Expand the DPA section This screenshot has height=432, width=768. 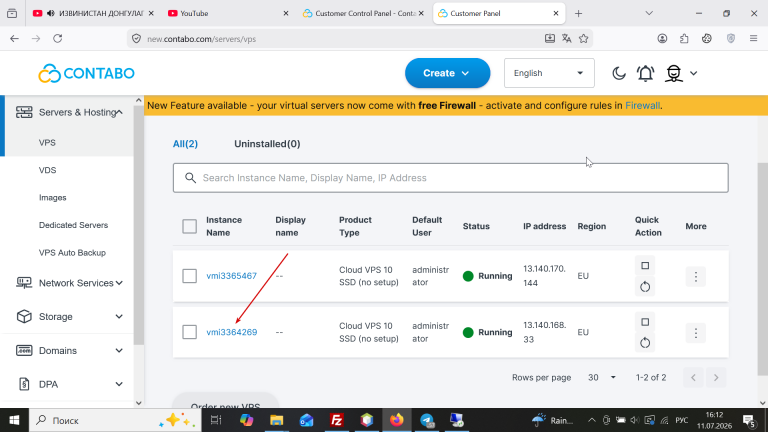pyautogui.click(x=119, y=384)
